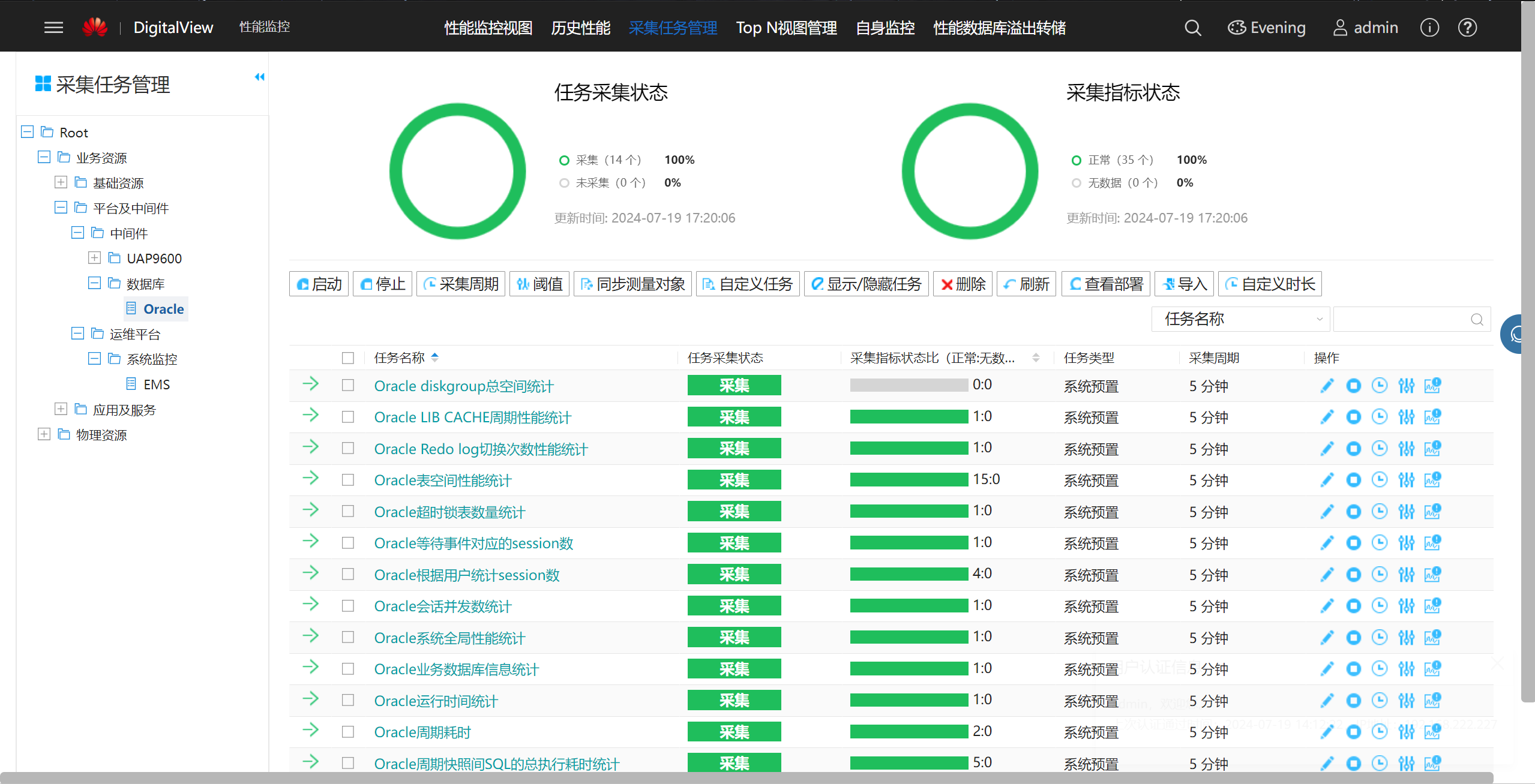Open the hamburger main menu

(x=53, y=28)
